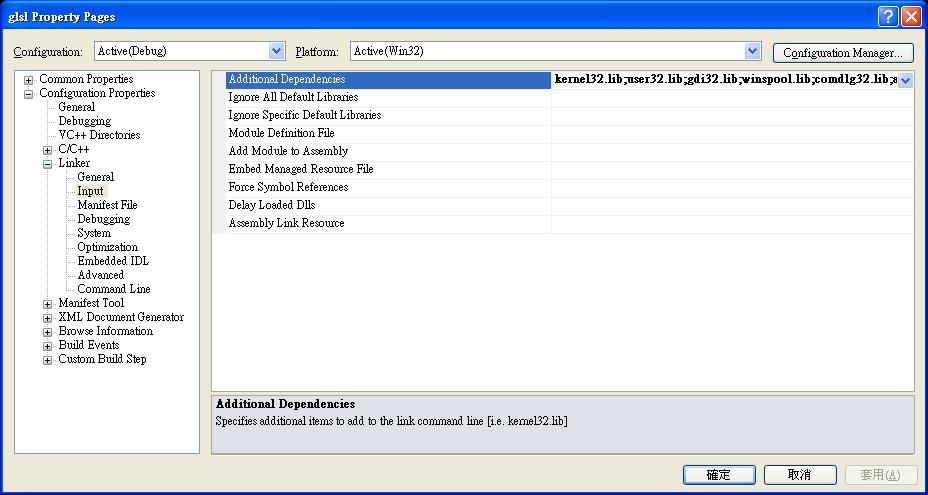Open the Platform dropdown
This screenshot has height=495, width=928.
(x=753, y=51)
